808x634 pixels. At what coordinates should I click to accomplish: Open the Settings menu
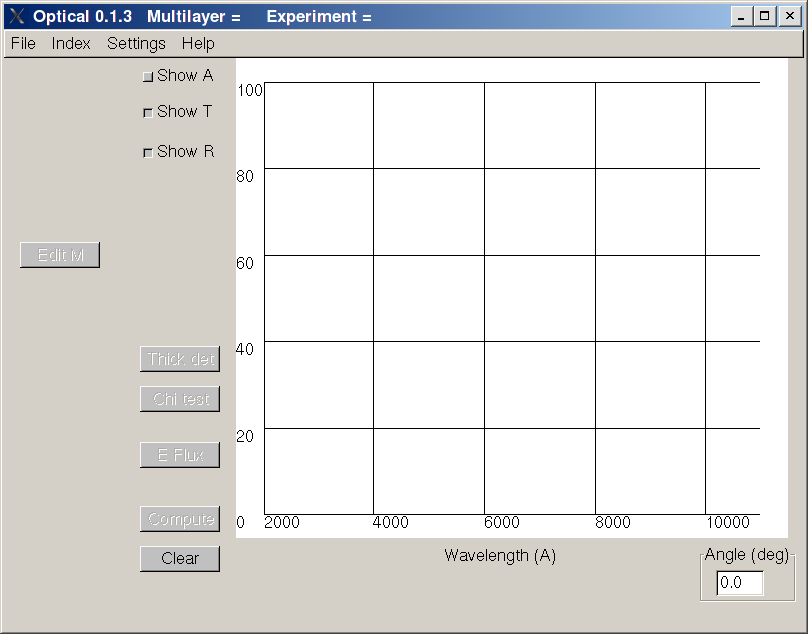[136, 43]
